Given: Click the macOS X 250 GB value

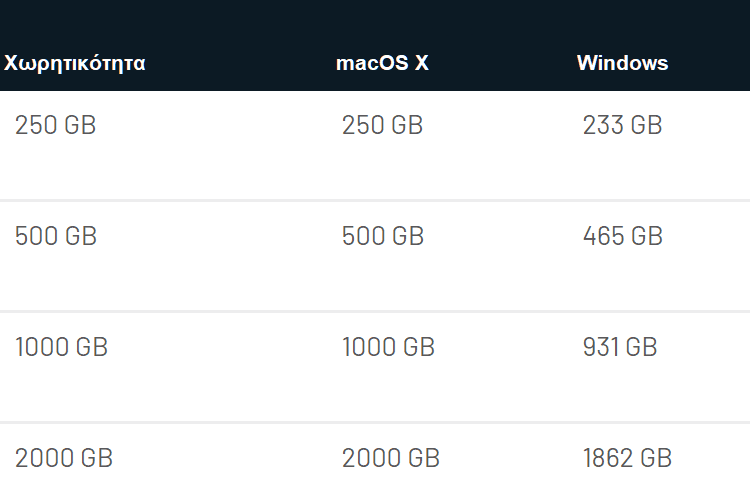Looking at the screenshot, I should click(382, 125).
